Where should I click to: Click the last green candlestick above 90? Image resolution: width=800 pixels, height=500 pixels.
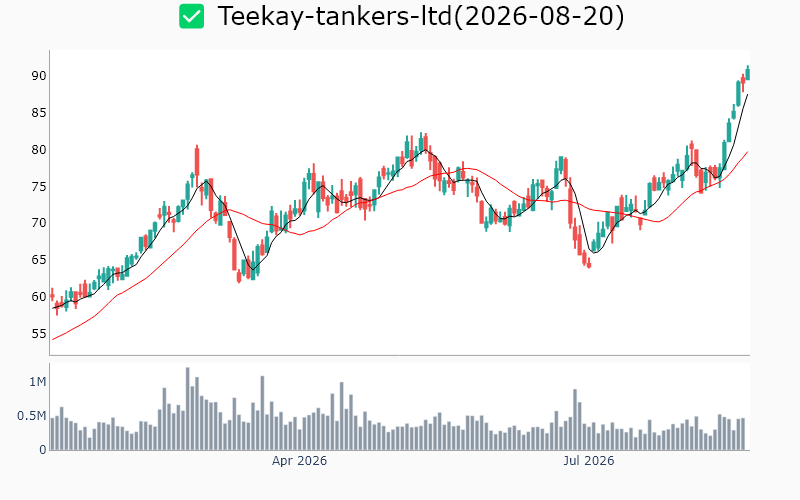748,73
